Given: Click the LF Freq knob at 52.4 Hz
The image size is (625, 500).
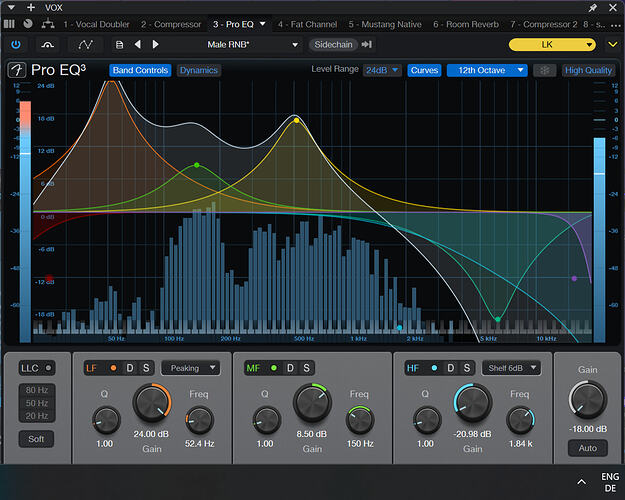Looking at the screenshot, I should click(200, 420).
